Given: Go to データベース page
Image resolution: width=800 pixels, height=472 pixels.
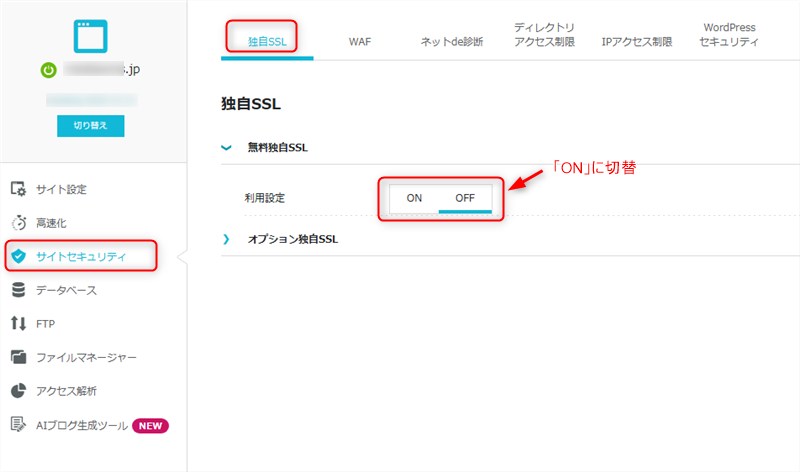Looking at the screenshot, I should (x=66, y=290).
